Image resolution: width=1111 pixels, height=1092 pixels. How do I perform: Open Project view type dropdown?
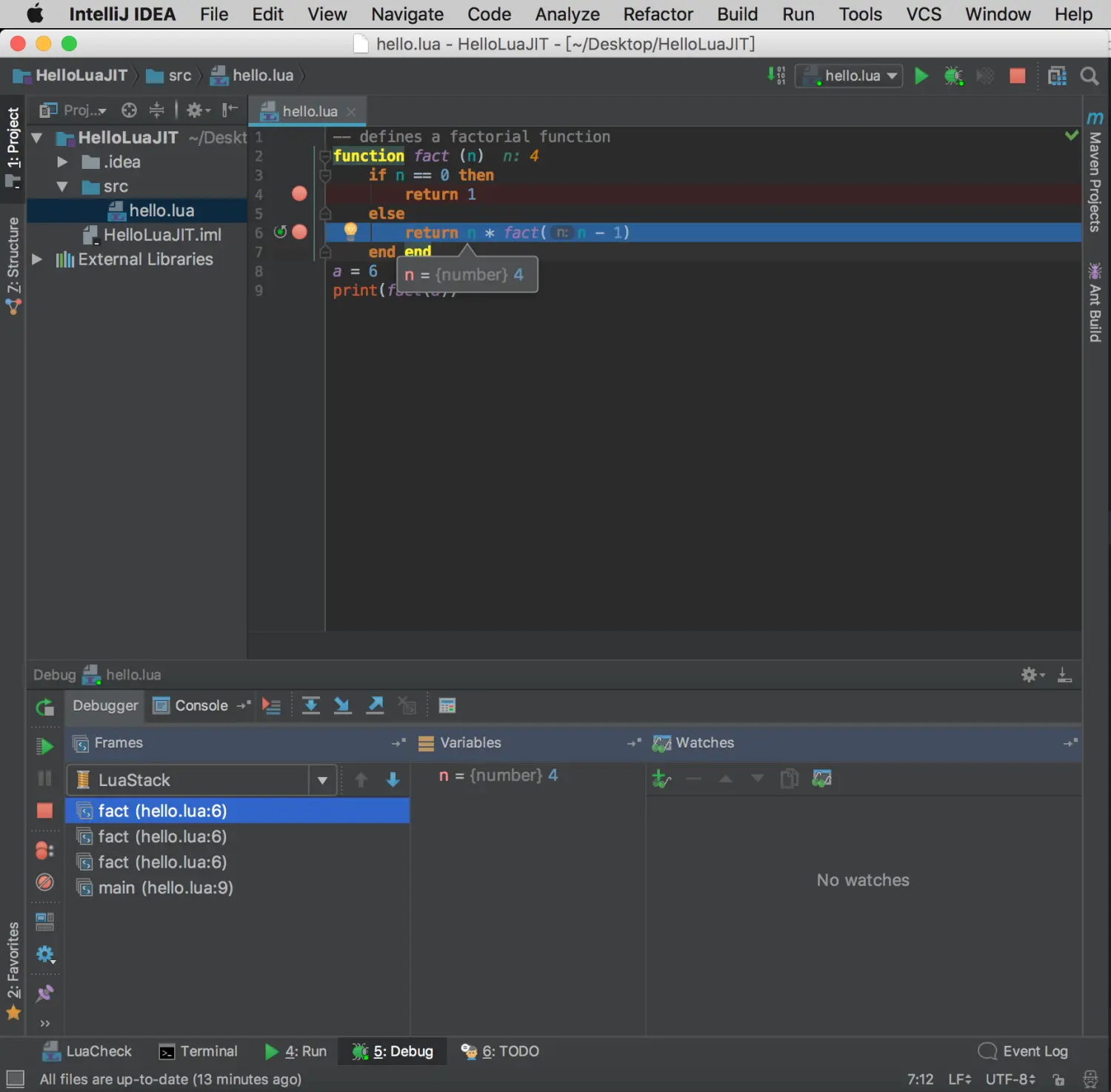pyautogui.click(x=73, y=110)
